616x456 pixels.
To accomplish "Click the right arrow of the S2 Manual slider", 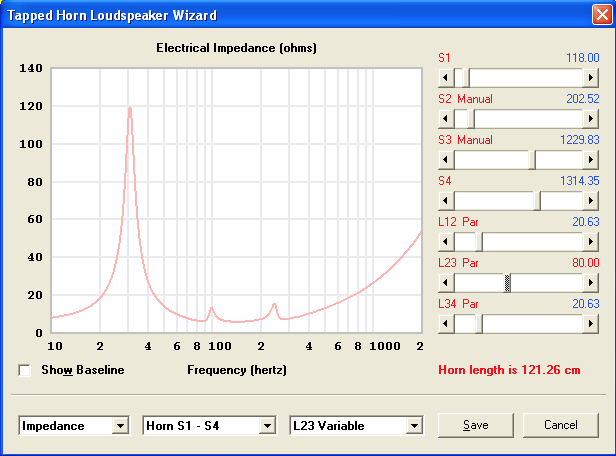I will coord(590,119).
